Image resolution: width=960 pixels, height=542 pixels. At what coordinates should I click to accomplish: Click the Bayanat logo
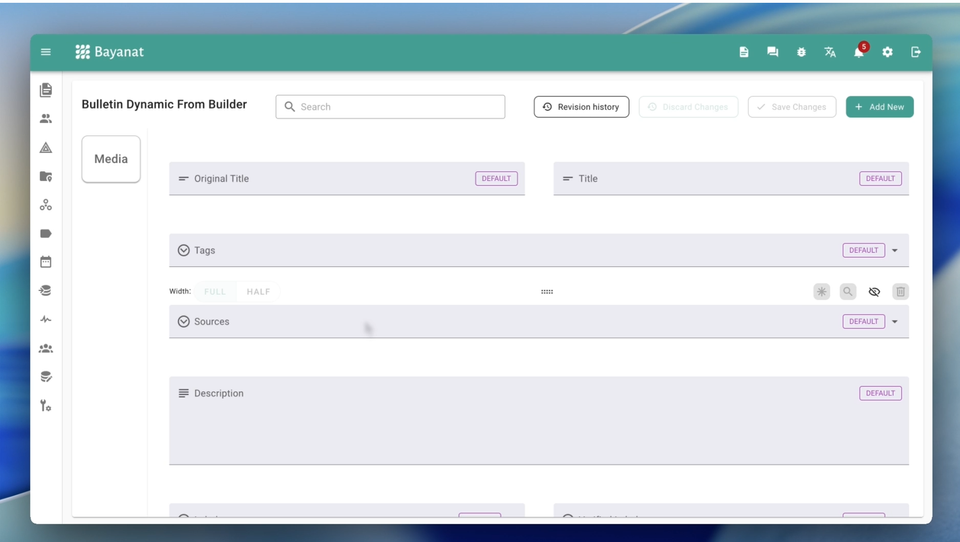(x=110, y=52)
